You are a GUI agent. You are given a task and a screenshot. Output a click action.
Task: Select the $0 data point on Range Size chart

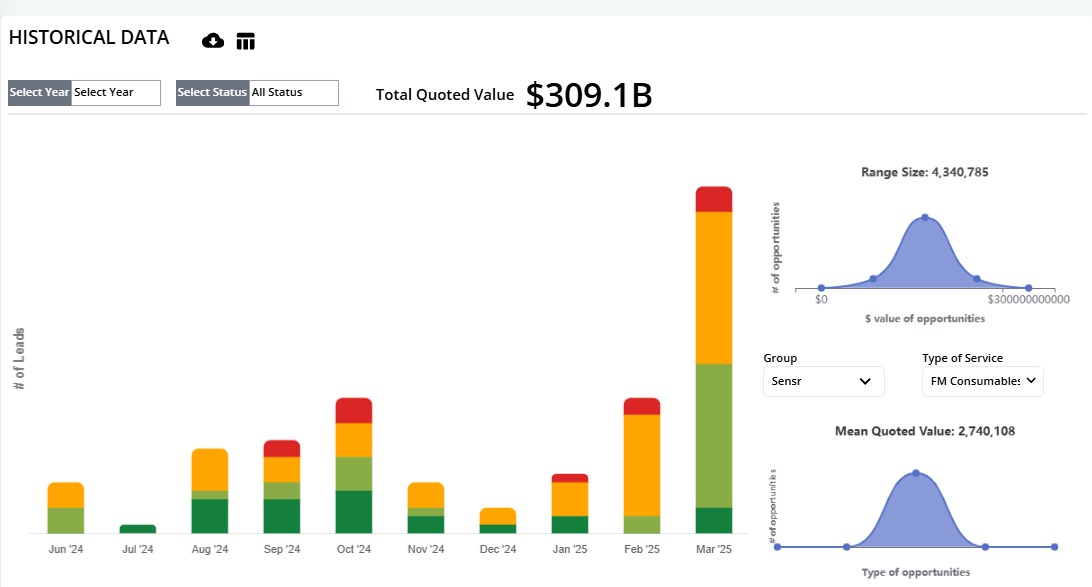point(821,288)
